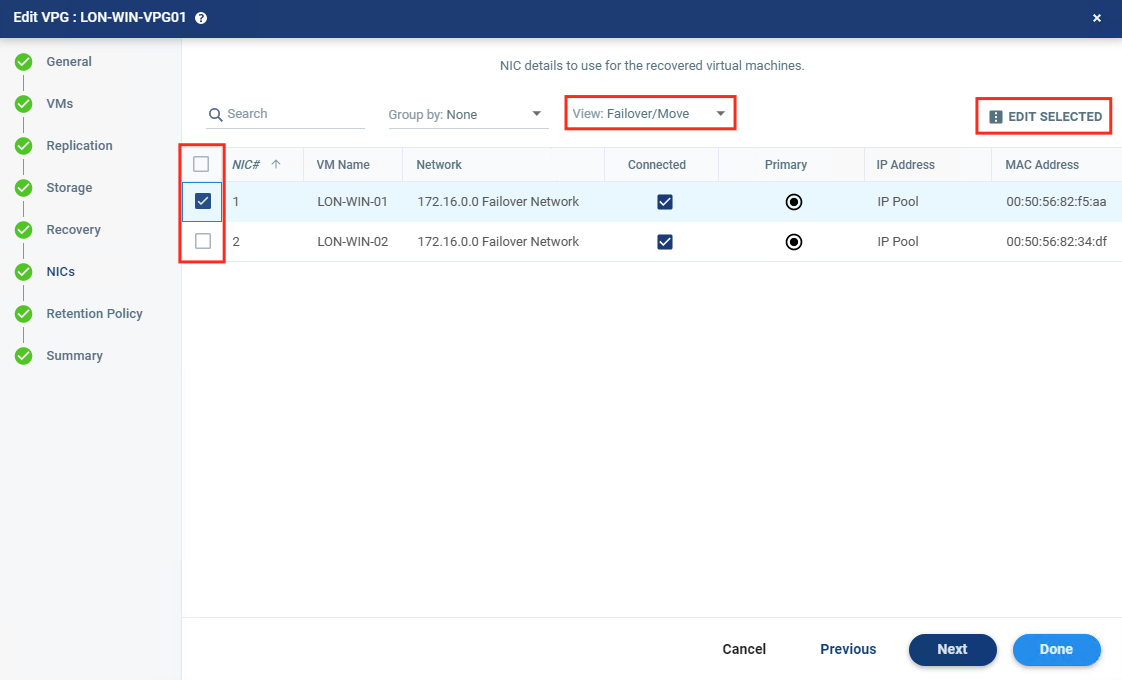
Task: Toggle the select-all header checkbox
Action: pos(201,164)
